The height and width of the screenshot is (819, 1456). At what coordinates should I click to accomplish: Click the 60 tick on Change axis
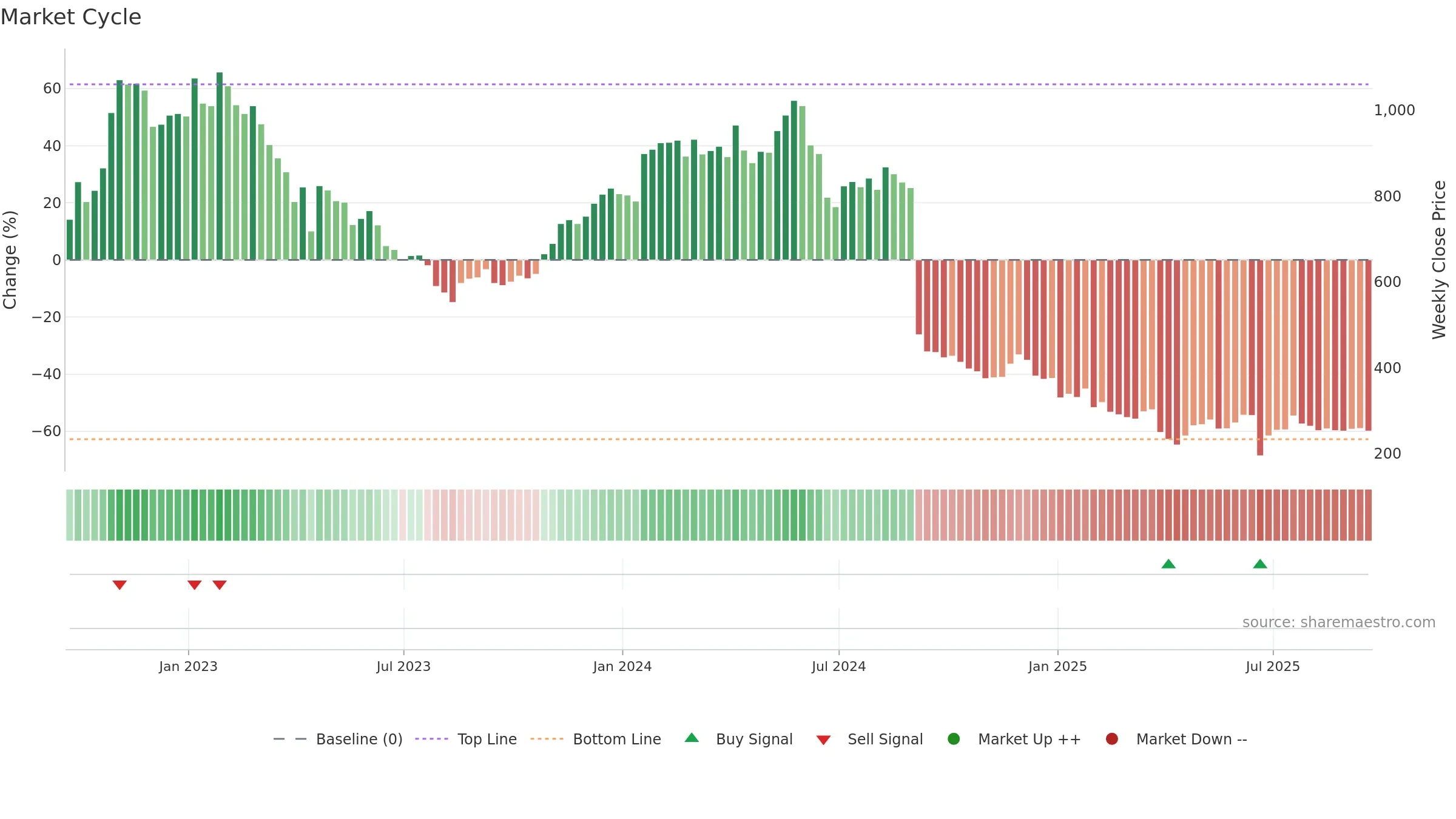tap(52, 89)
